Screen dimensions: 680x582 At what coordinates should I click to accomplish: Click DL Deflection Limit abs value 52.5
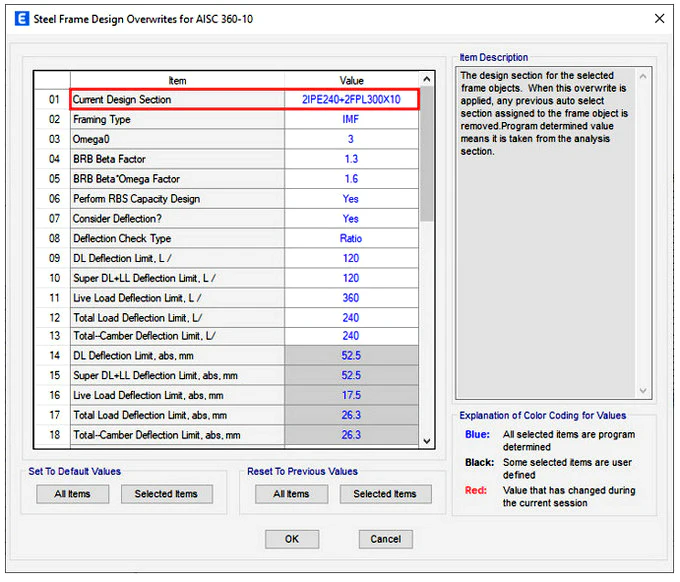tap(351, 356)
